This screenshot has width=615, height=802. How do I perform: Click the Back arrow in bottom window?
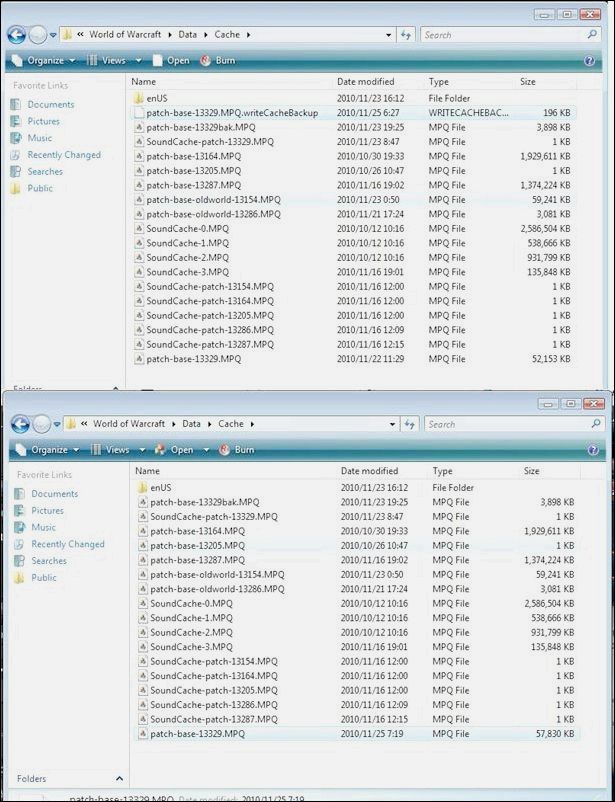click(x=20, y=424)
